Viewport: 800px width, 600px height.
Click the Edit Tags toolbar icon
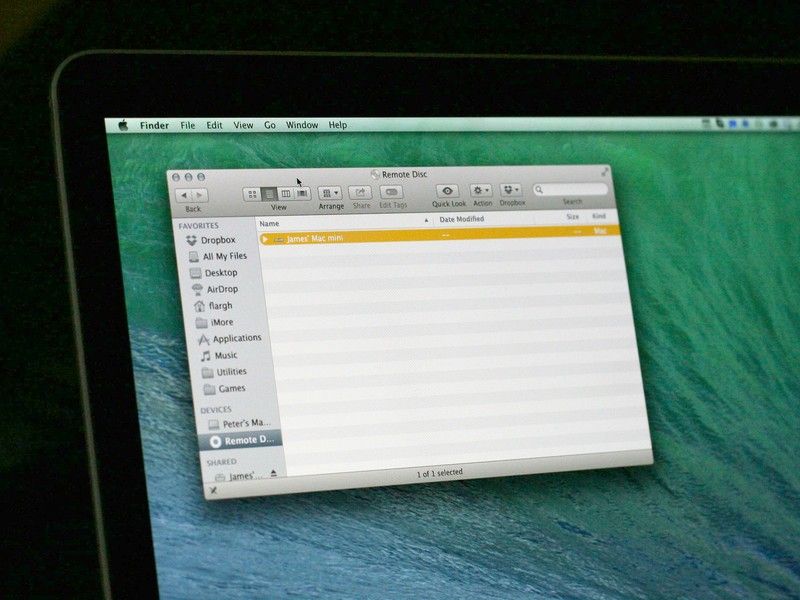pos(390,192)
